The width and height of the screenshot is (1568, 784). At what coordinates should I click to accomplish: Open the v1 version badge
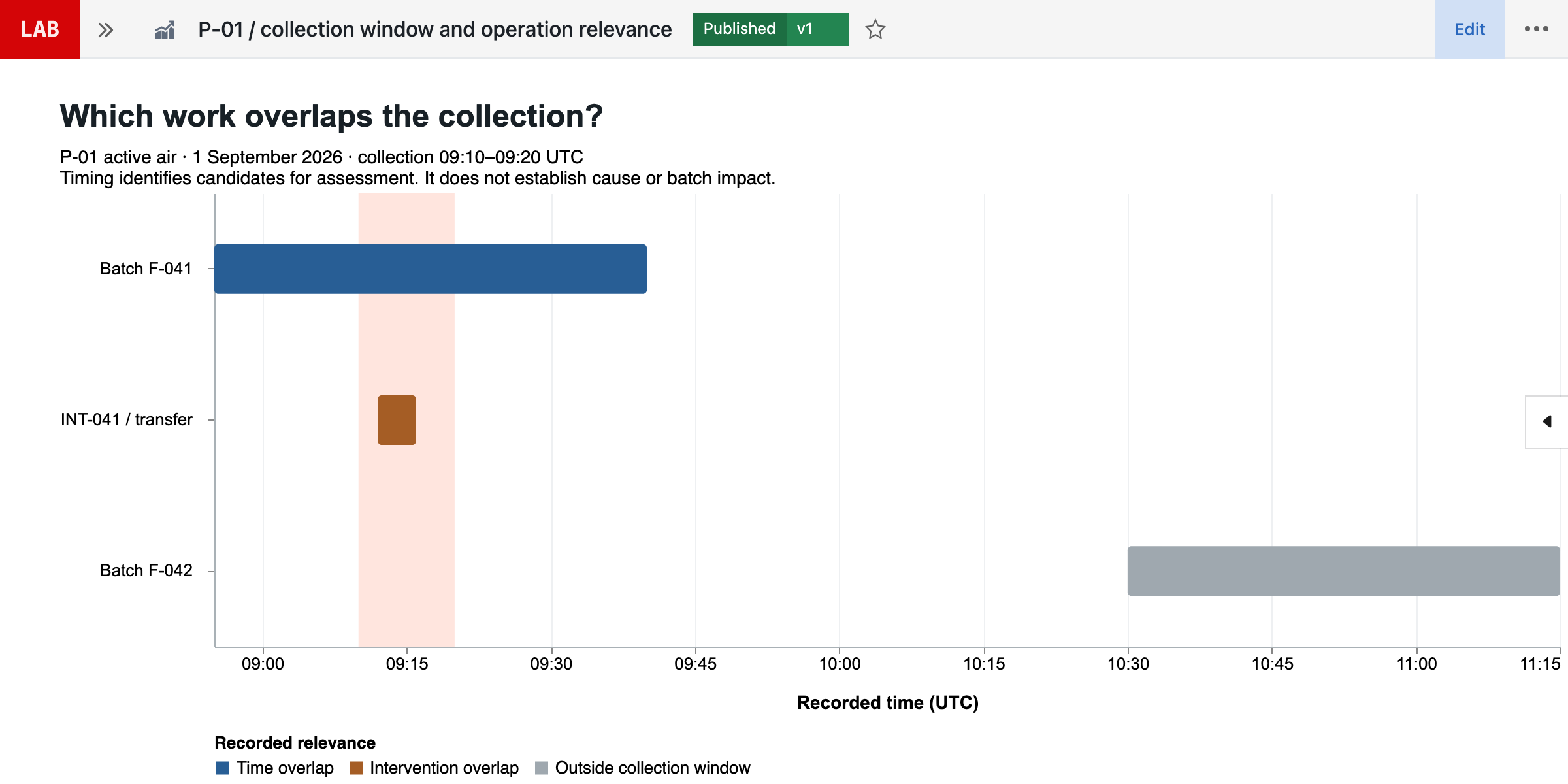(817, 29)
